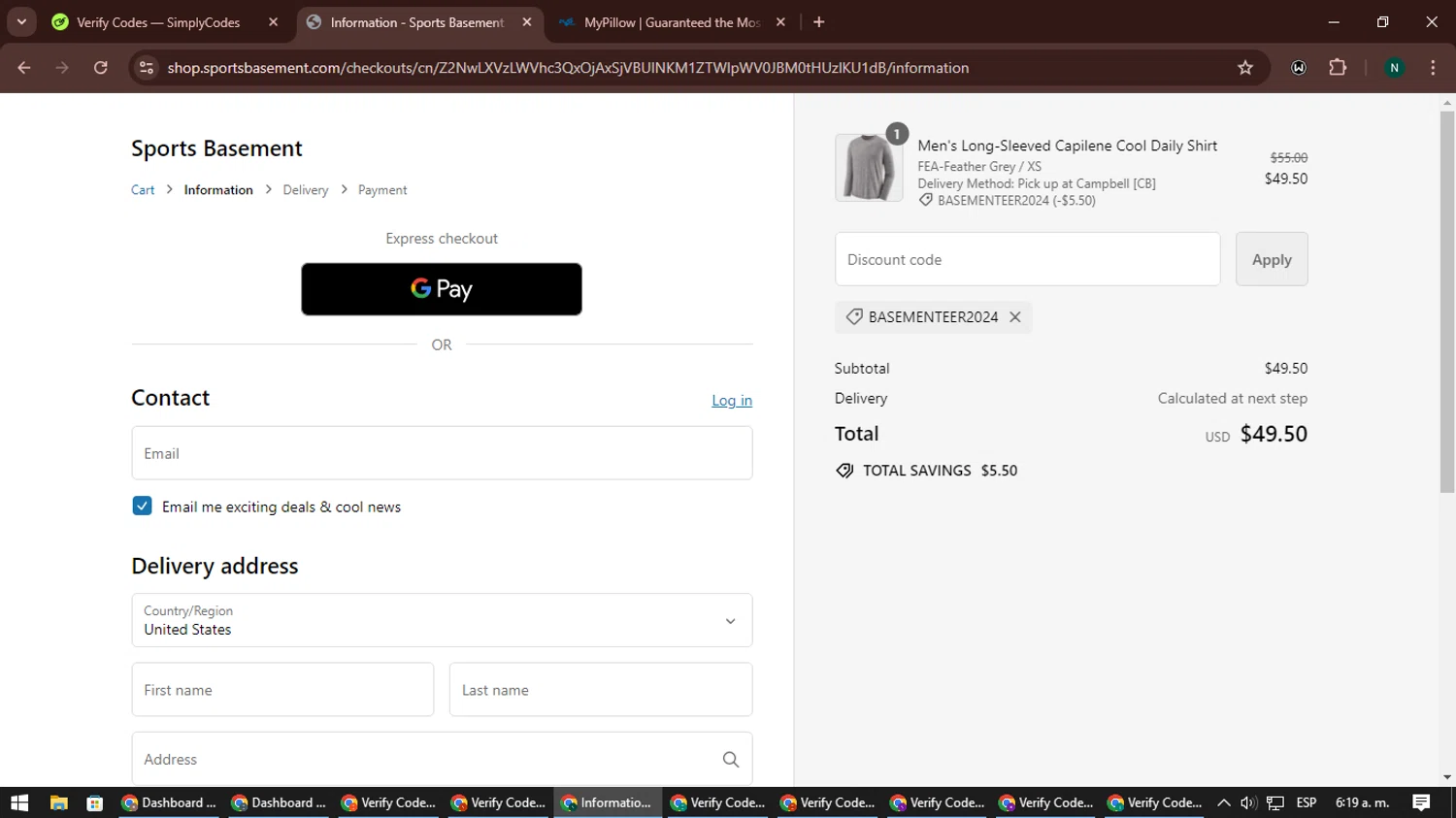Screen dimensions: 1456x818
Task: Open the new tab plus button
Action: tap(819, 22)
